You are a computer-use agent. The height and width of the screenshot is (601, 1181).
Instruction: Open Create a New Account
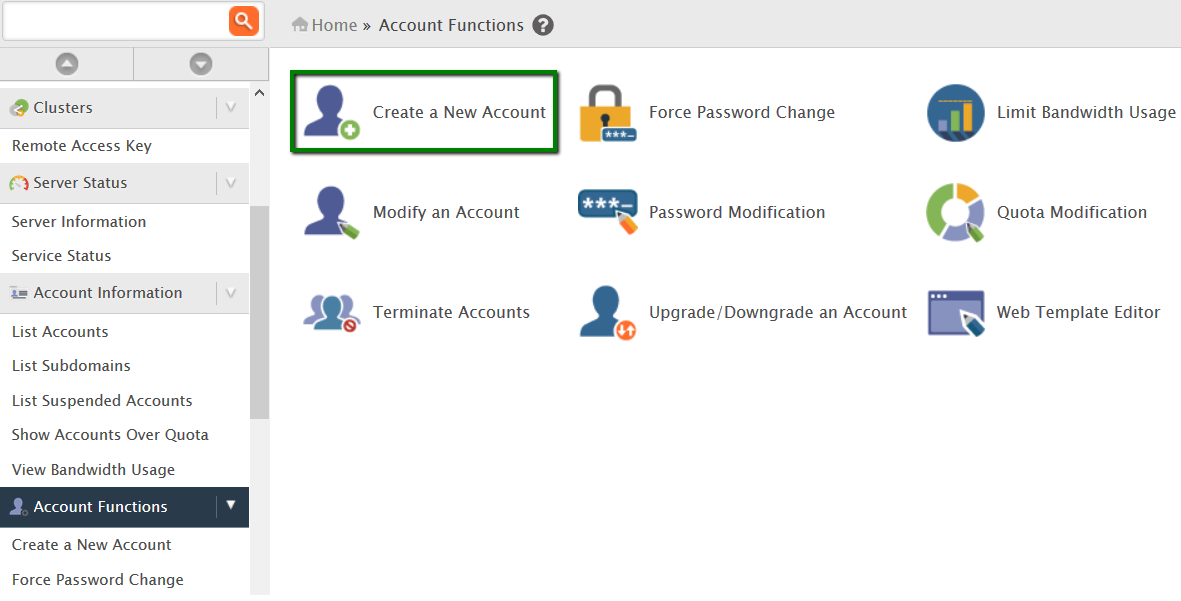[424, 112]
